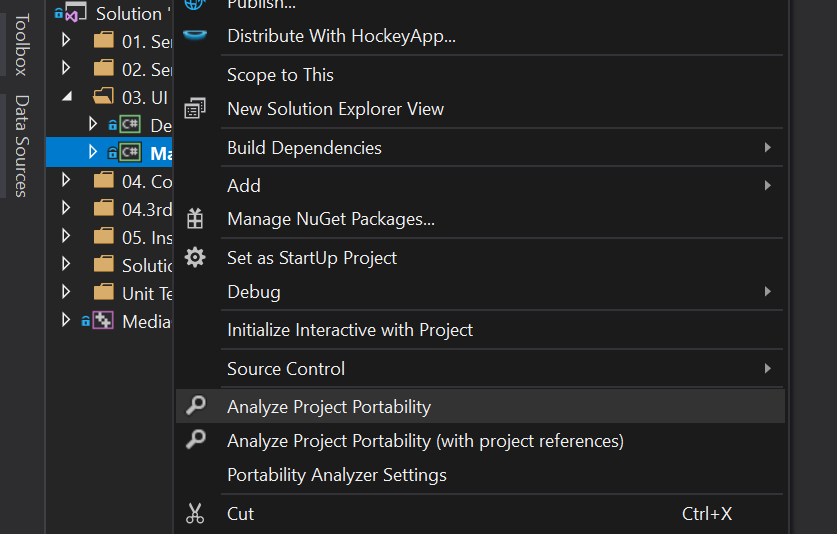837x534 pixels.
Task: Click the NuGet package gift icon
Action: click(195, 219)
